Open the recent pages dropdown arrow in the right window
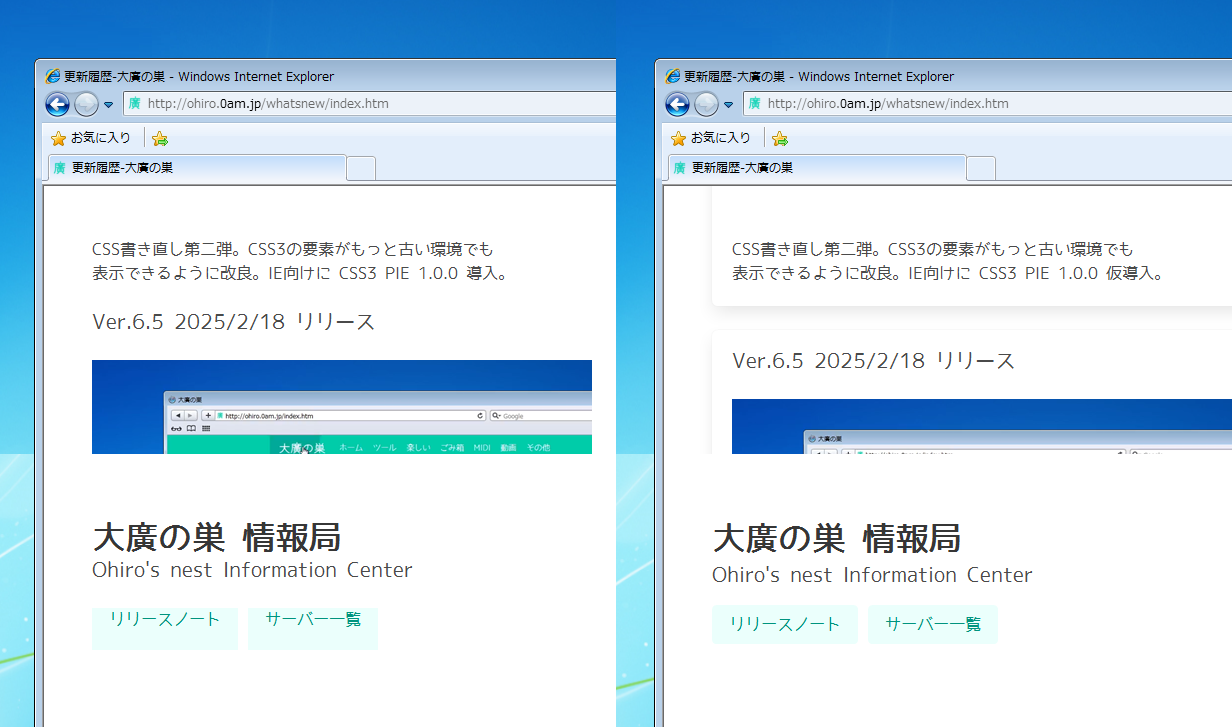Viewport: 1232px width, 727px height. point(728,105)
